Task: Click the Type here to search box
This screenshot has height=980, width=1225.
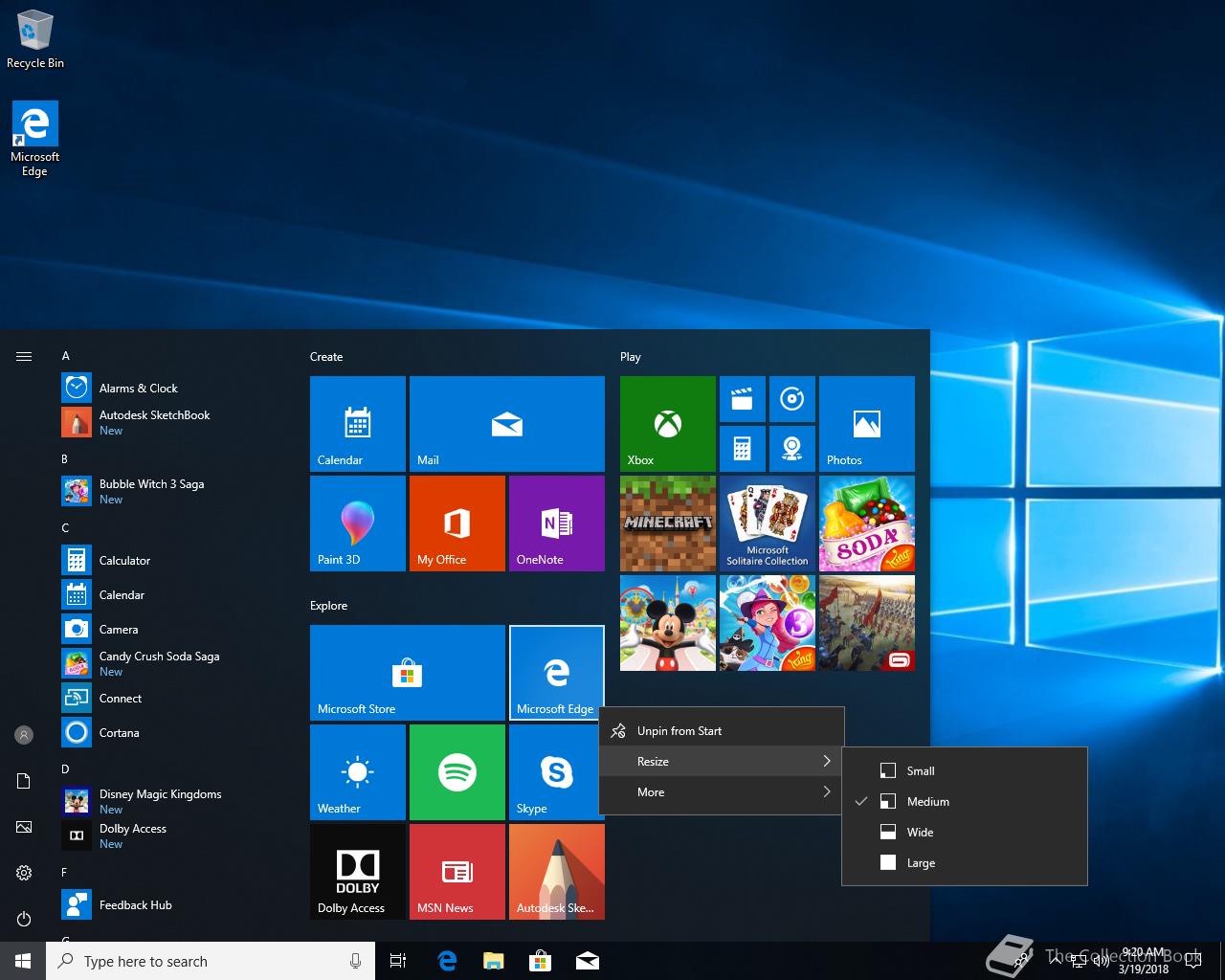Action: [211, 961]
